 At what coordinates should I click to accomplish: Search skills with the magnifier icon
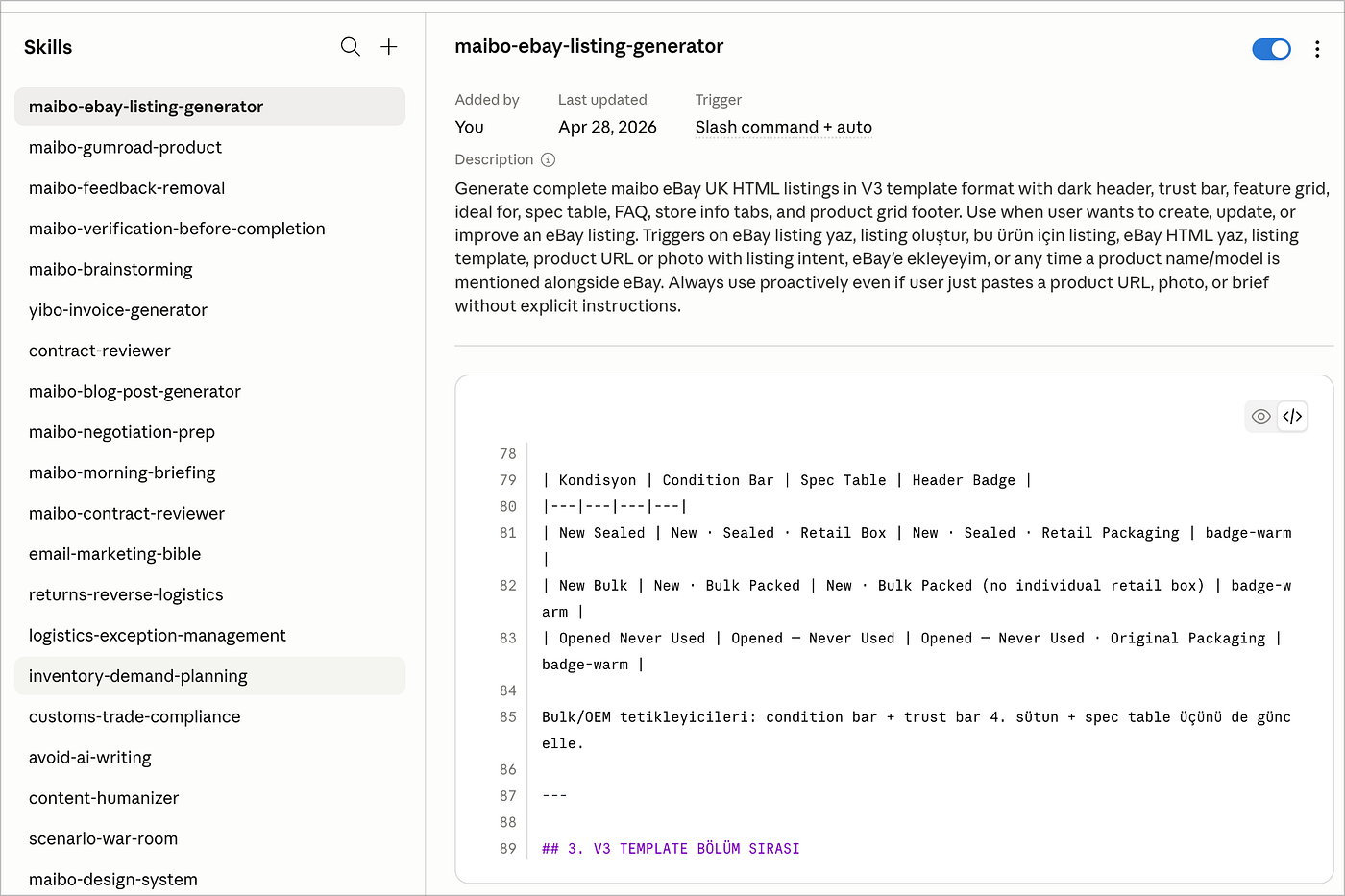351,47
